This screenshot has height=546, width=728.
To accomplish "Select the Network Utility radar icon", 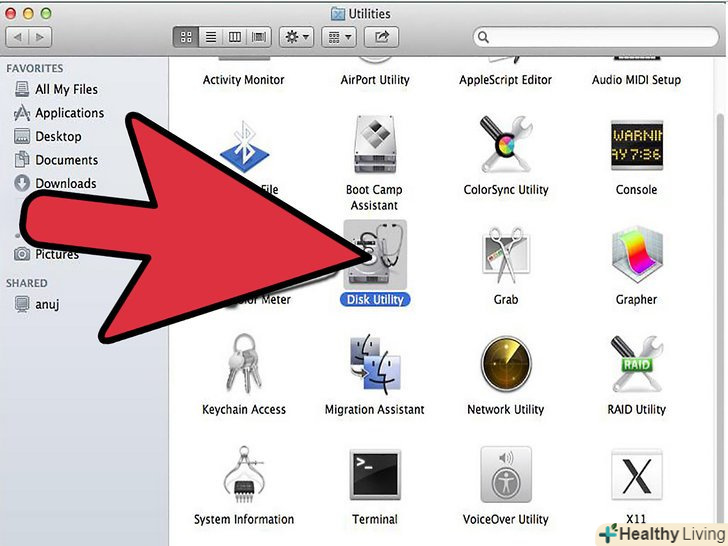I will tap(506, 364).
